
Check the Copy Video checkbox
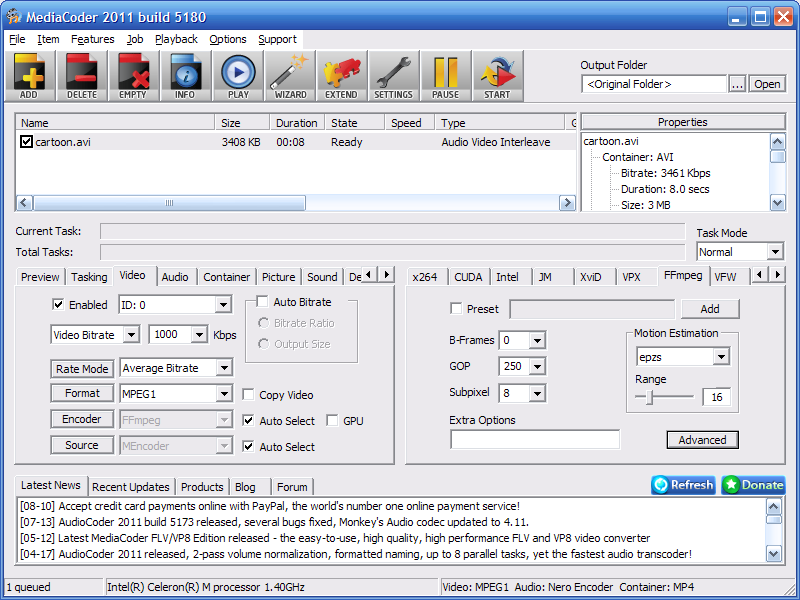[x=248, y=394]
